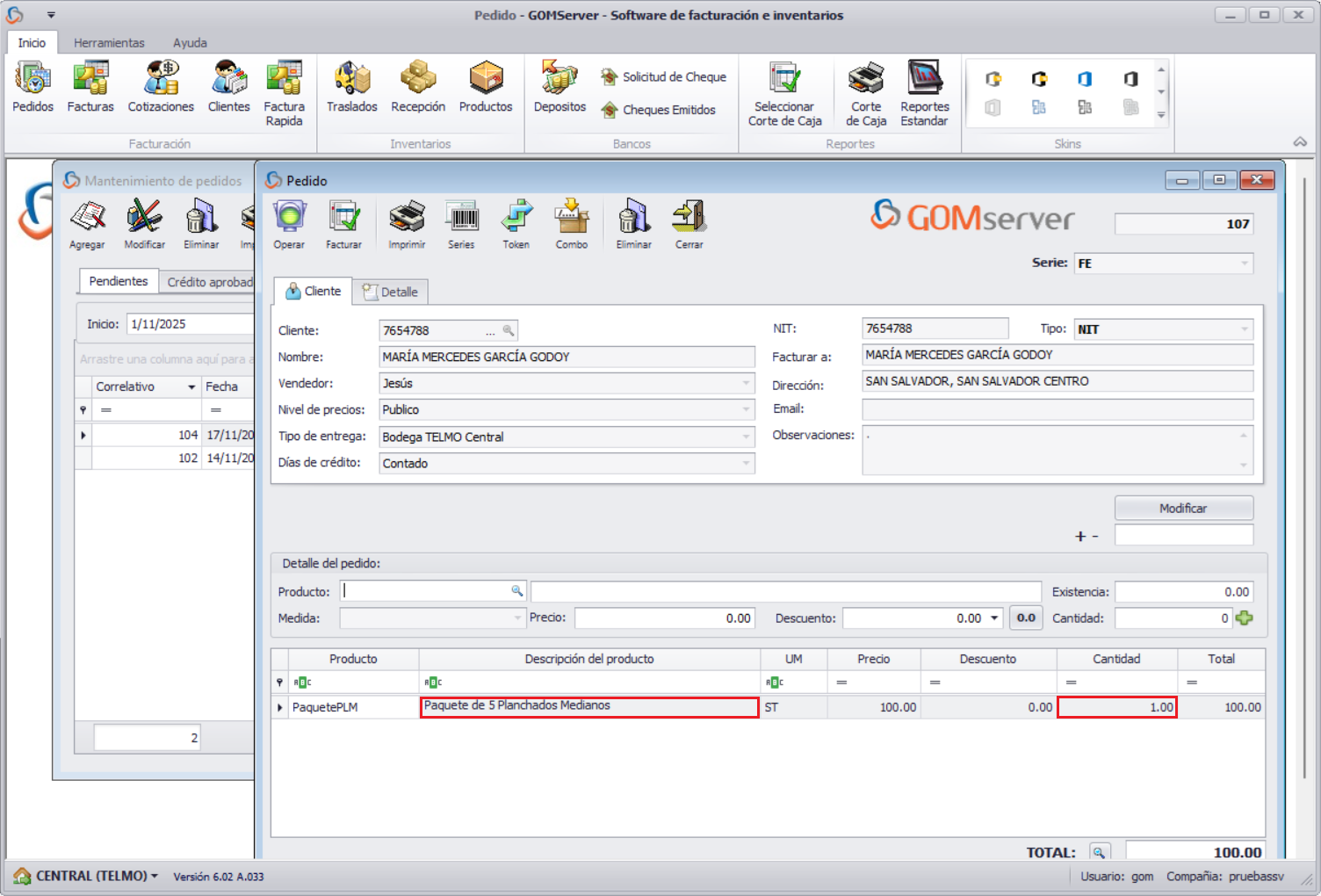Open the CENTRAL (TELMO) branch selector
The width and height of the screenshot is (1321, 896).
tap(86, 876)
